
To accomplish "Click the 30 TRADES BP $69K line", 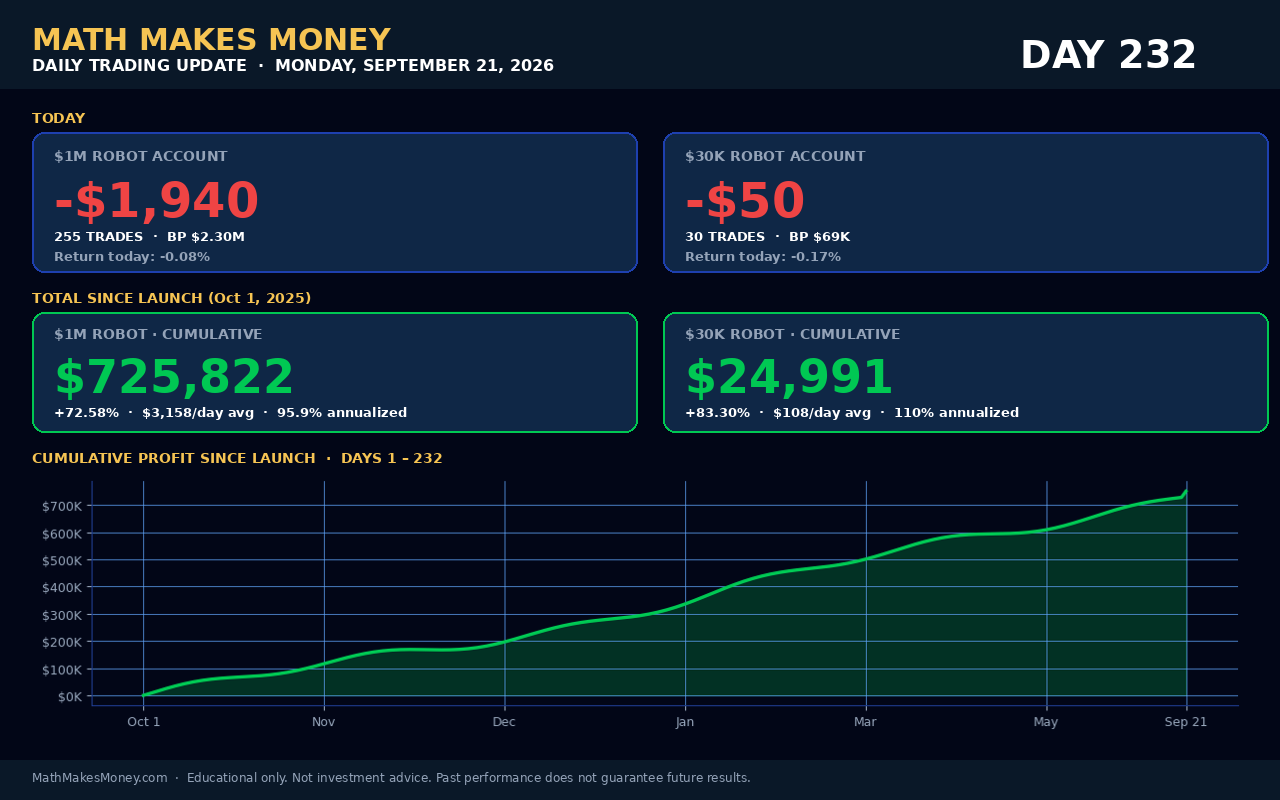I will 767,237.
